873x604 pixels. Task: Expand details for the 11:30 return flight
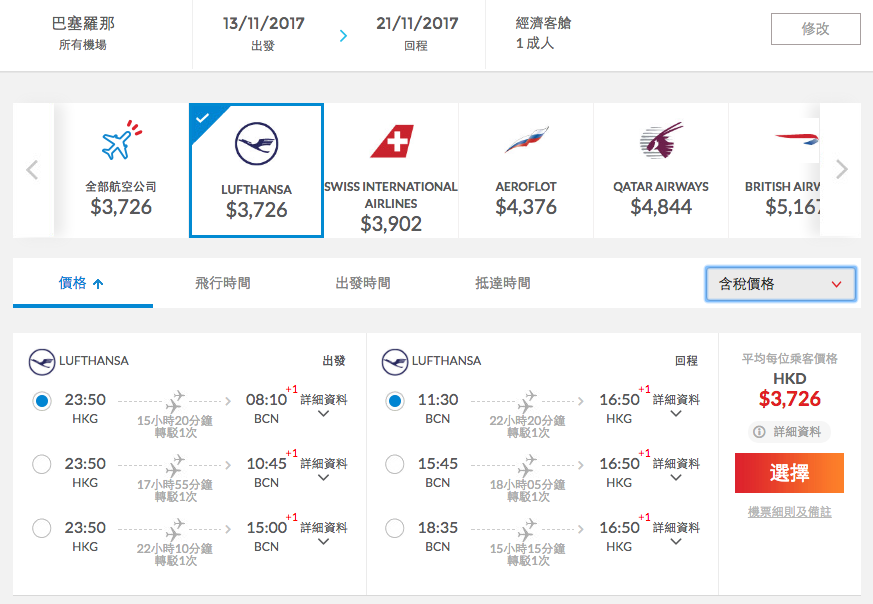pos(676,406)
